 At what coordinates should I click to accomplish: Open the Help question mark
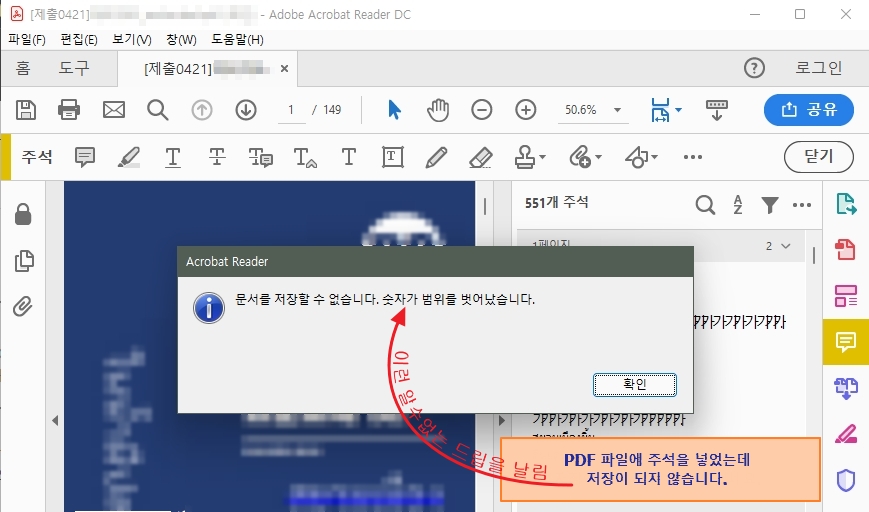pos(754,68)
